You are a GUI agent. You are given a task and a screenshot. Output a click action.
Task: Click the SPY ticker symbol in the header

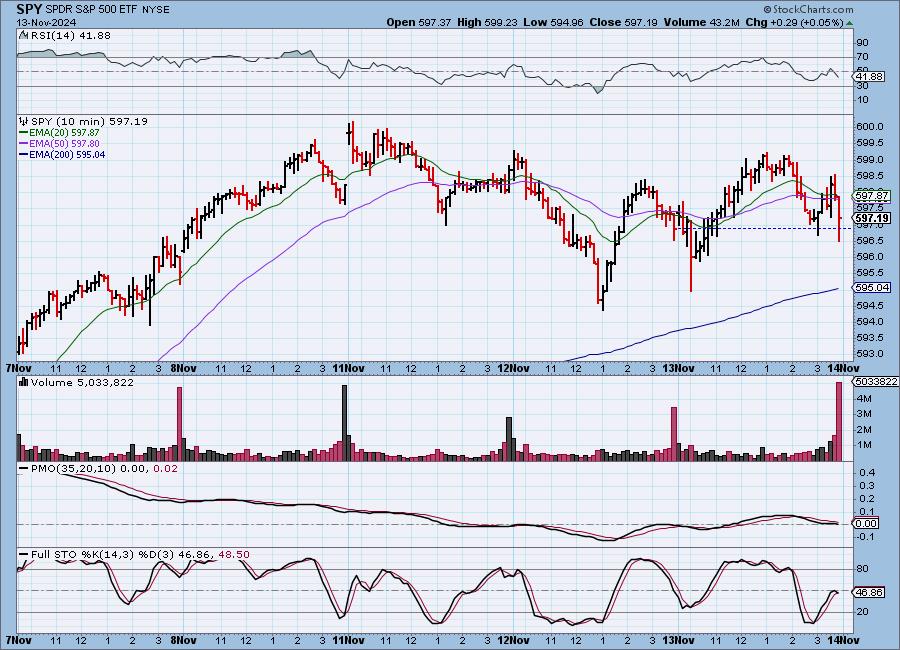[x=29, y=9]
